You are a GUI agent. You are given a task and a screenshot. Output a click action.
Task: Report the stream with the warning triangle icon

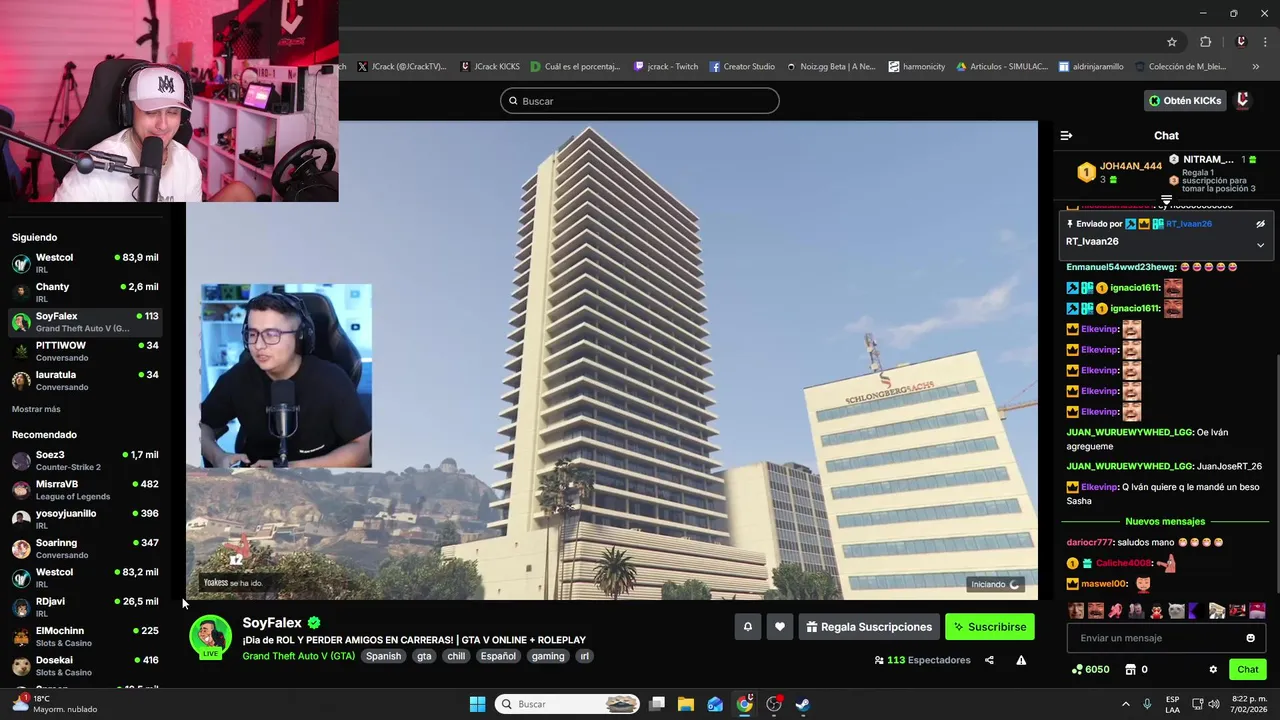click(x=1021, y=660)
